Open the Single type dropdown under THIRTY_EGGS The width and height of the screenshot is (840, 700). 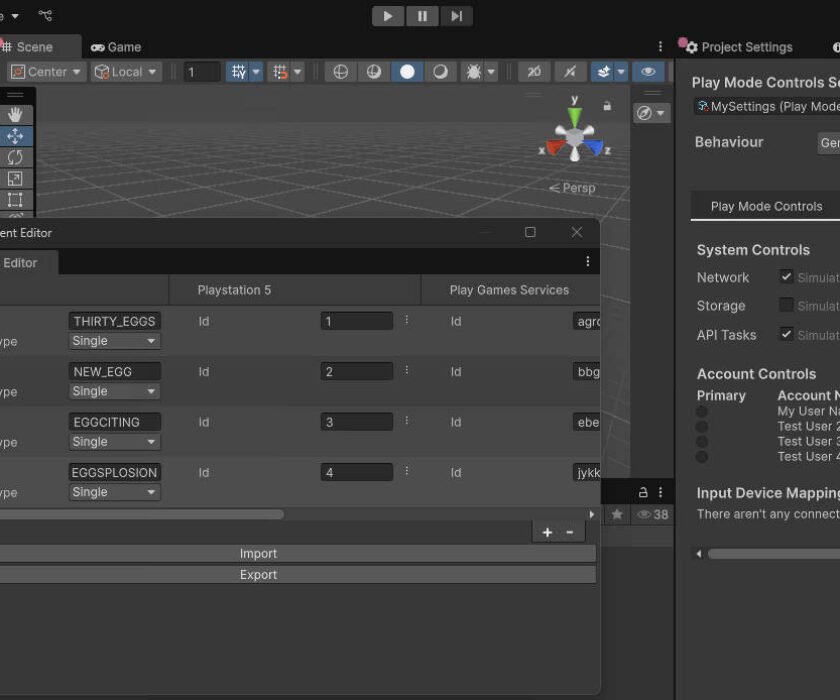click(x=113, y=342)
